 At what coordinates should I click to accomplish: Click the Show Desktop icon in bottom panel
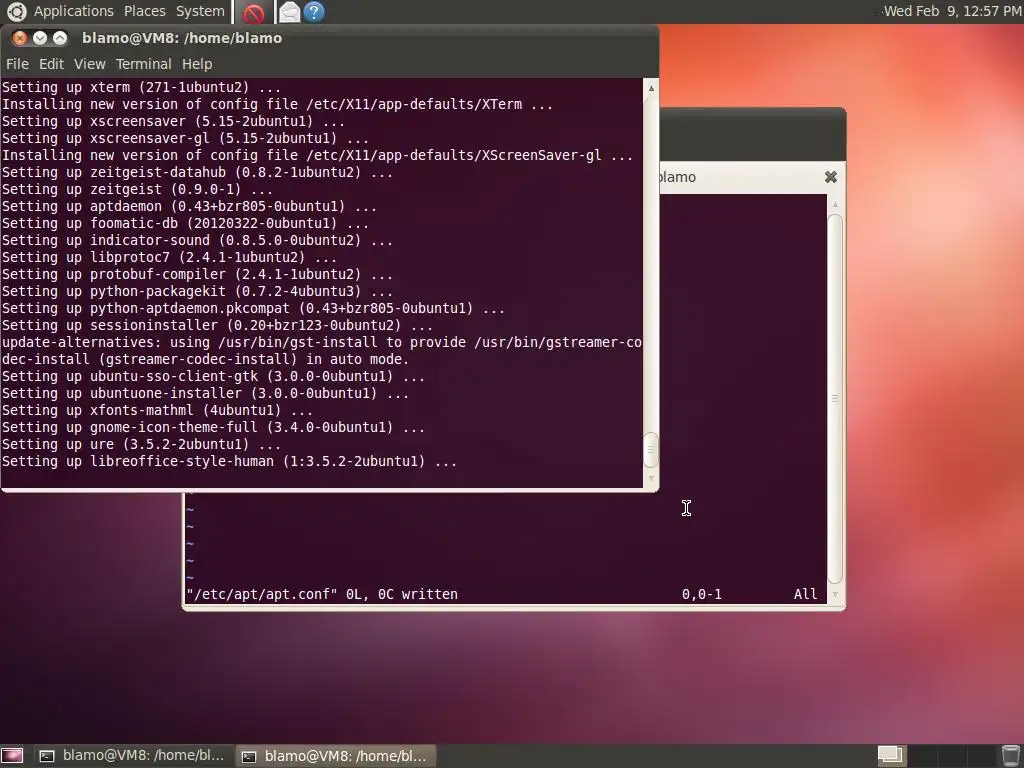point(12,756)
